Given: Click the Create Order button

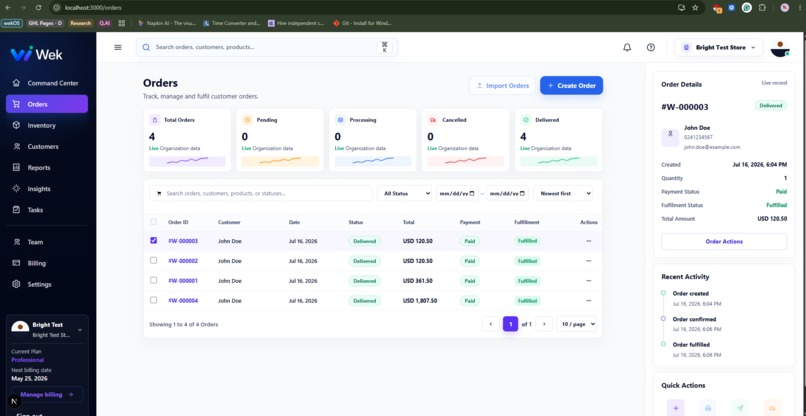Looking at the screenshot, I should [x=571, y=85].
